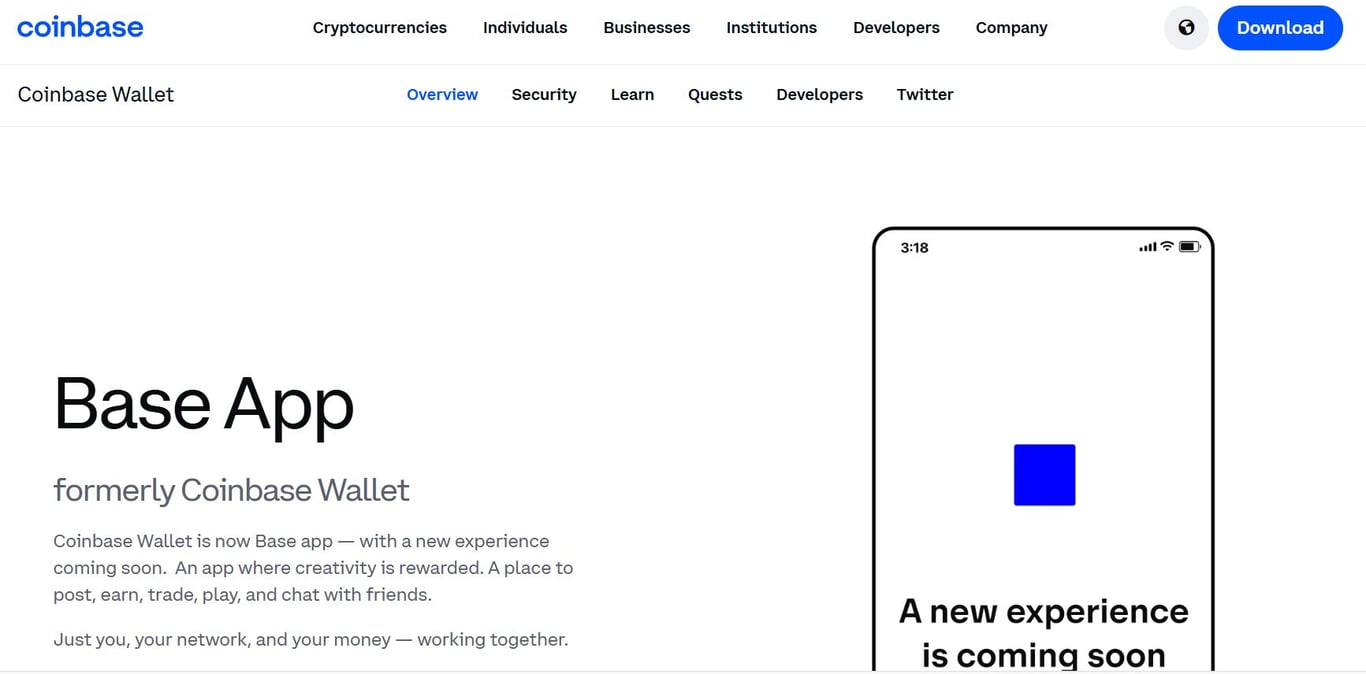Open the Twitter link
The height and width of the screenshot is (674, 1366).
click(x=924, y=94)
